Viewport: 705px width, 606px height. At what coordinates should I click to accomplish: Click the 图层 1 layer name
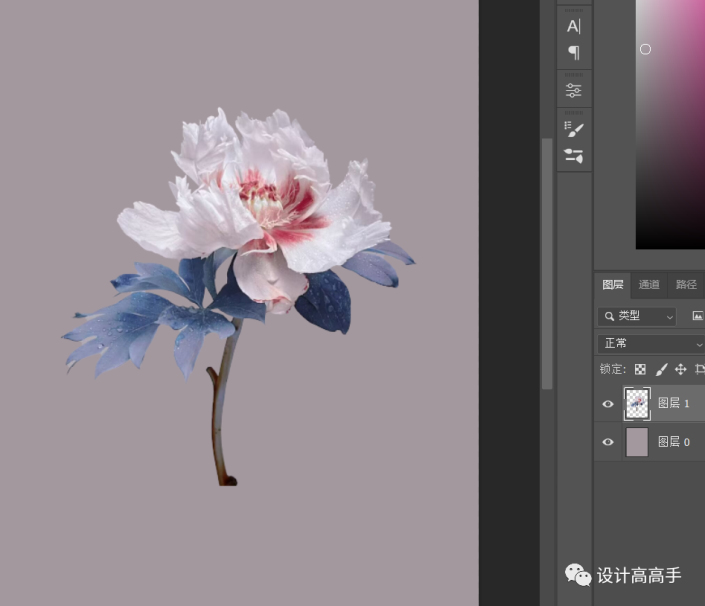coord(674,403)
